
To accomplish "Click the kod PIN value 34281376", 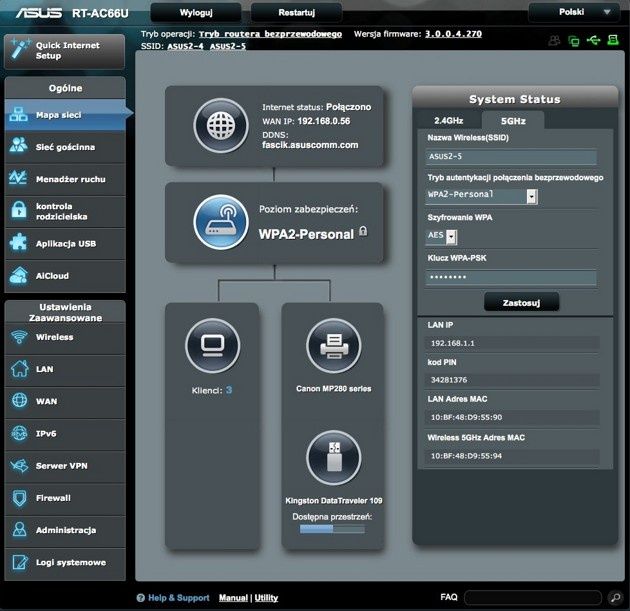I will pos(449,380).
